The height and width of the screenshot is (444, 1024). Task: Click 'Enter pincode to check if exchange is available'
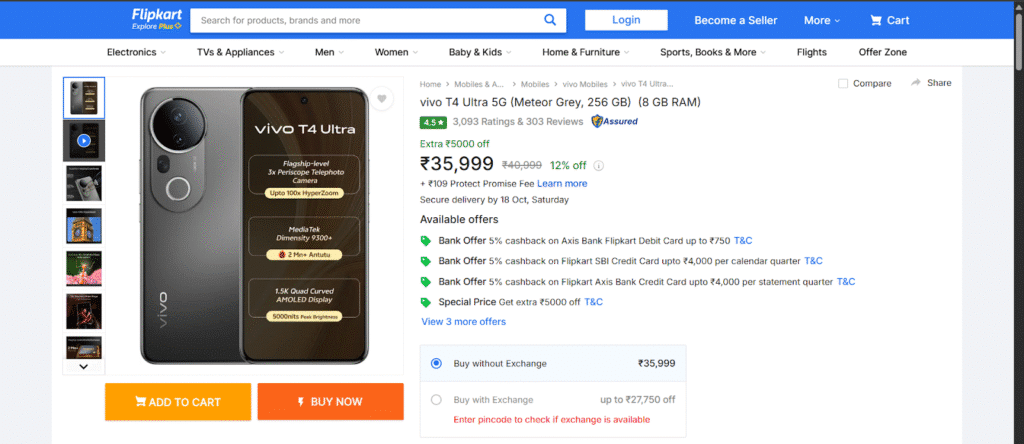coord(552,419)
